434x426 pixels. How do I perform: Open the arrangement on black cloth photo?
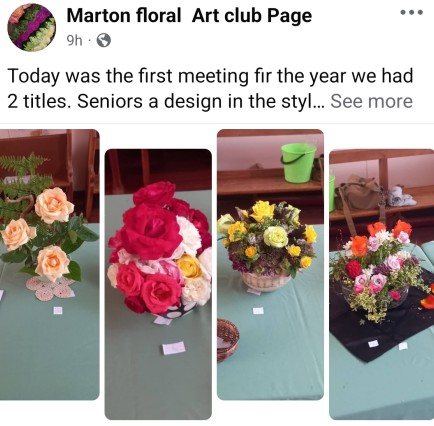pos(382,284)
